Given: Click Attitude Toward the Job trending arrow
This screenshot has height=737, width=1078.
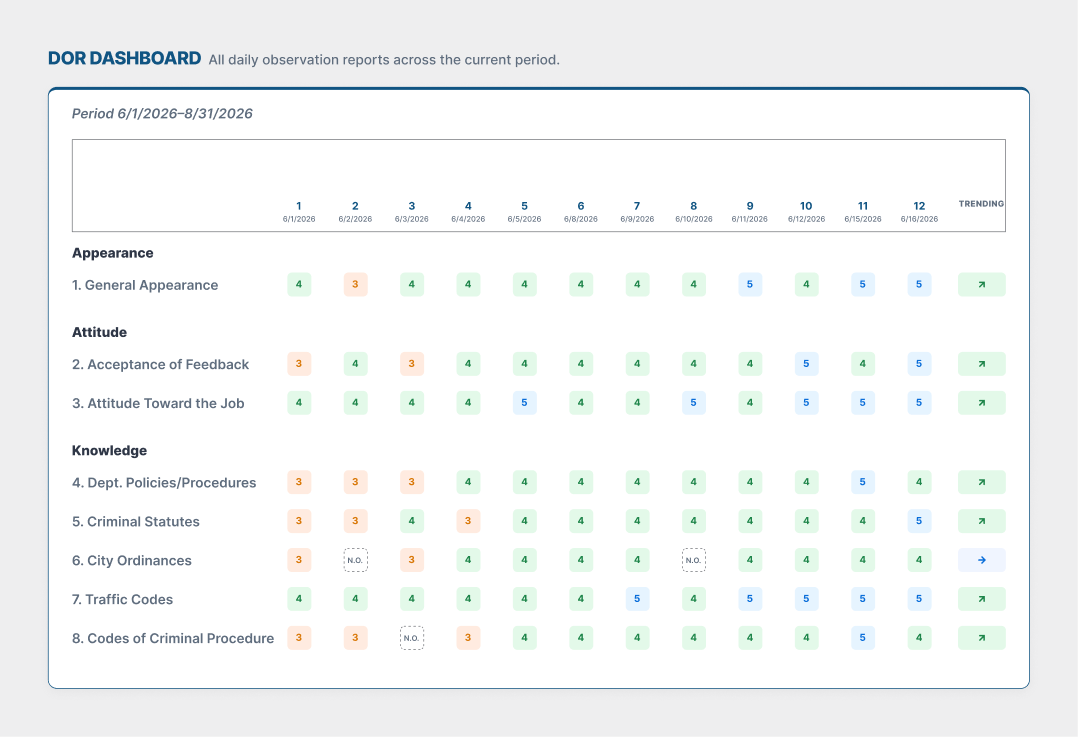Looking at the screenshot, I should pos(981,403).
